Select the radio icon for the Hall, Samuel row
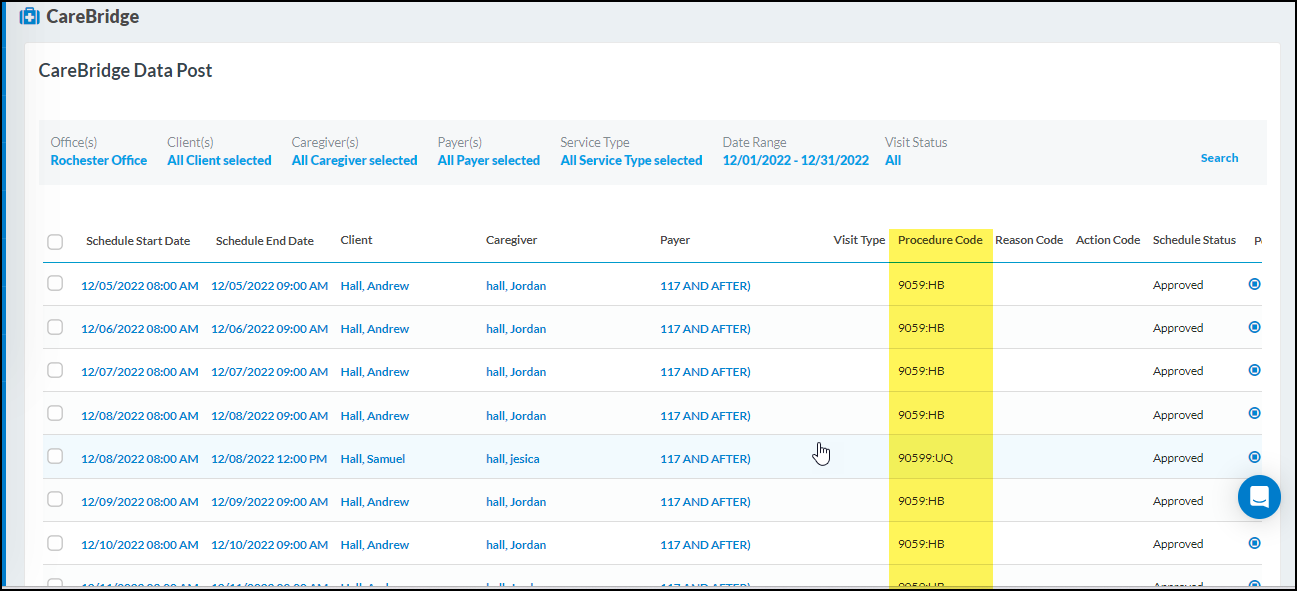 pyautogui.click(x=1254, y=457)
